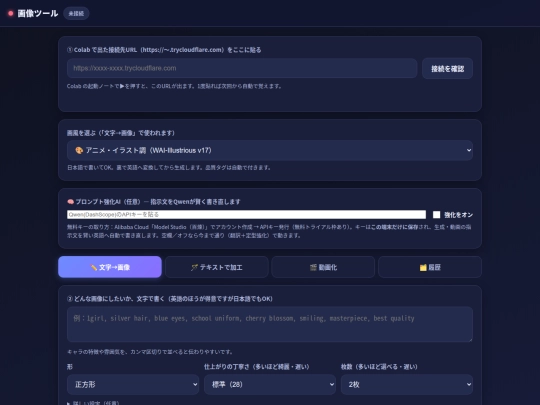Click the red connection status dot
The width and height of the screenshot is (540, 405).
[11, 13]
